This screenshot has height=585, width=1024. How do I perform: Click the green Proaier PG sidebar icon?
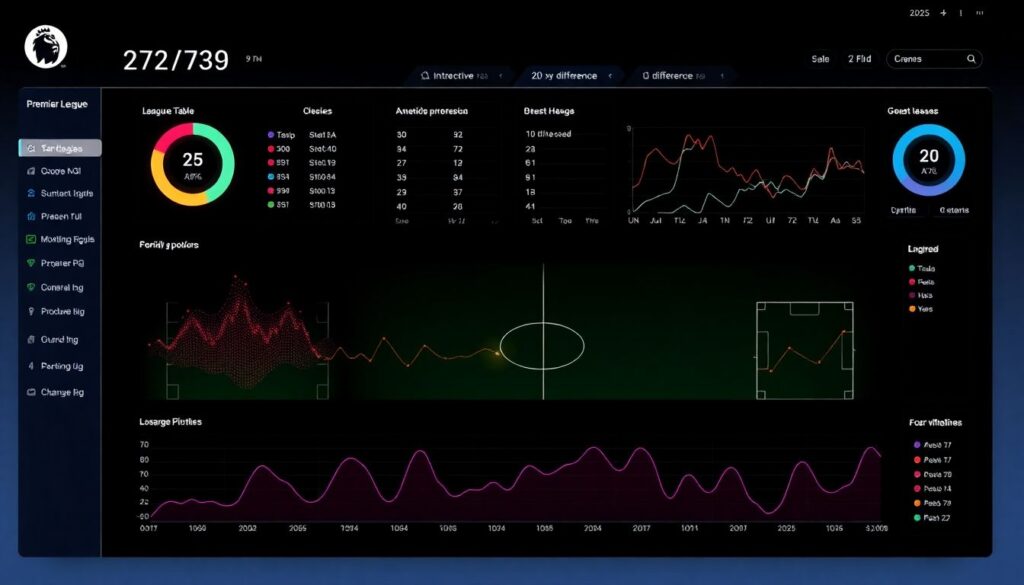point(30,264)
